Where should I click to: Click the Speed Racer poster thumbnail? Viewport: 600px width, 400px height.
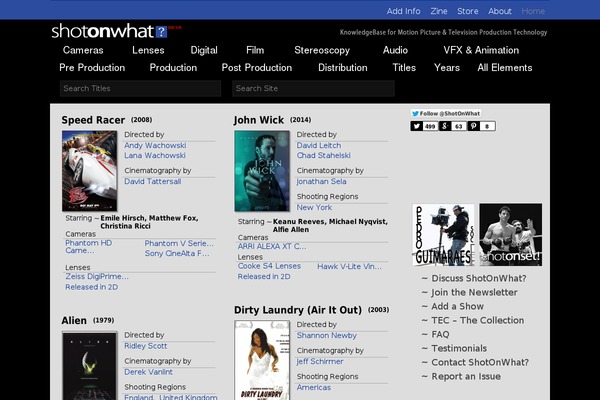click(x=90, y=171)
